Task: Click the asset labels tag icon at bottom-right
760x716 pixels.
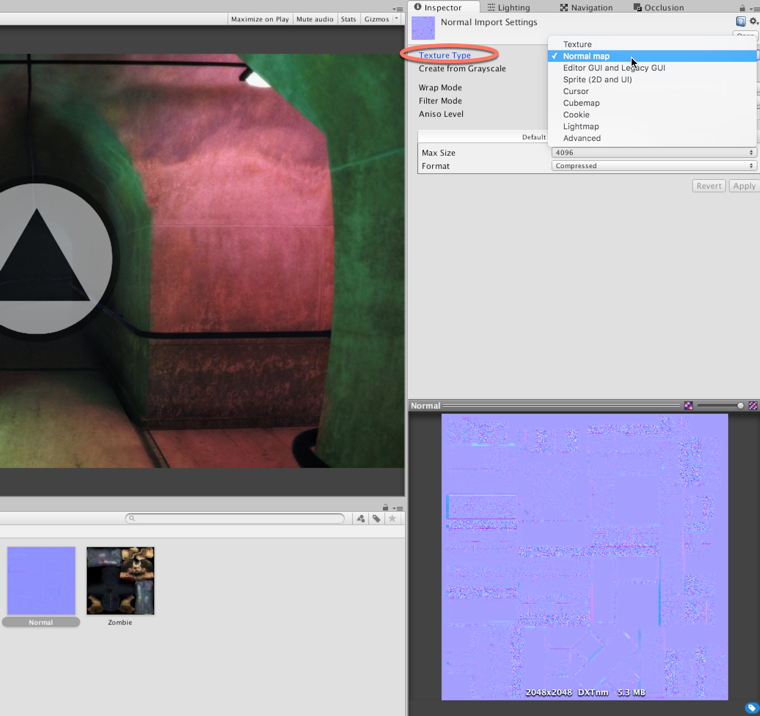Action: (x=751, y=708)
